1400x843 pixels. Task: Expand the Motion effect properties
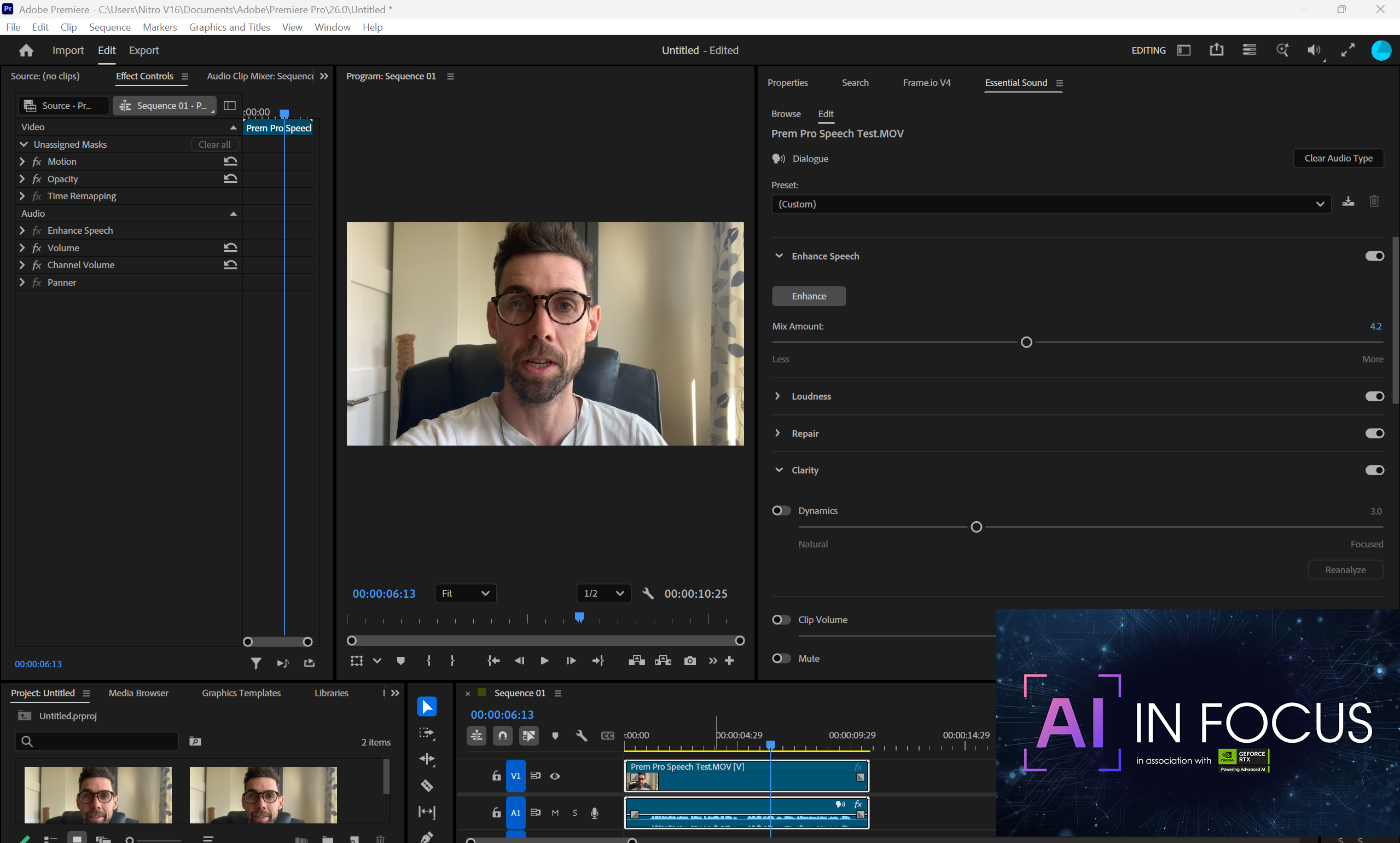(x=22, y=161)
